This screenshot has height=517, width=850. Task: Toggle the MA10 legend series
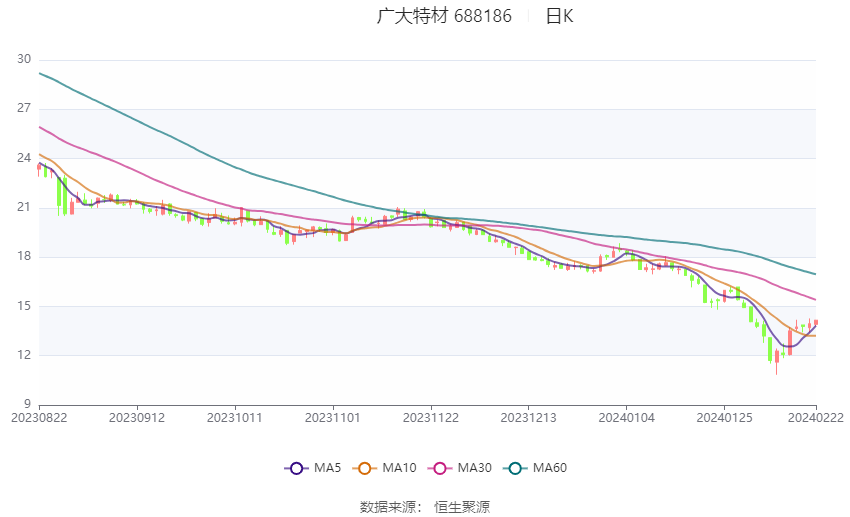coord(384,468)
